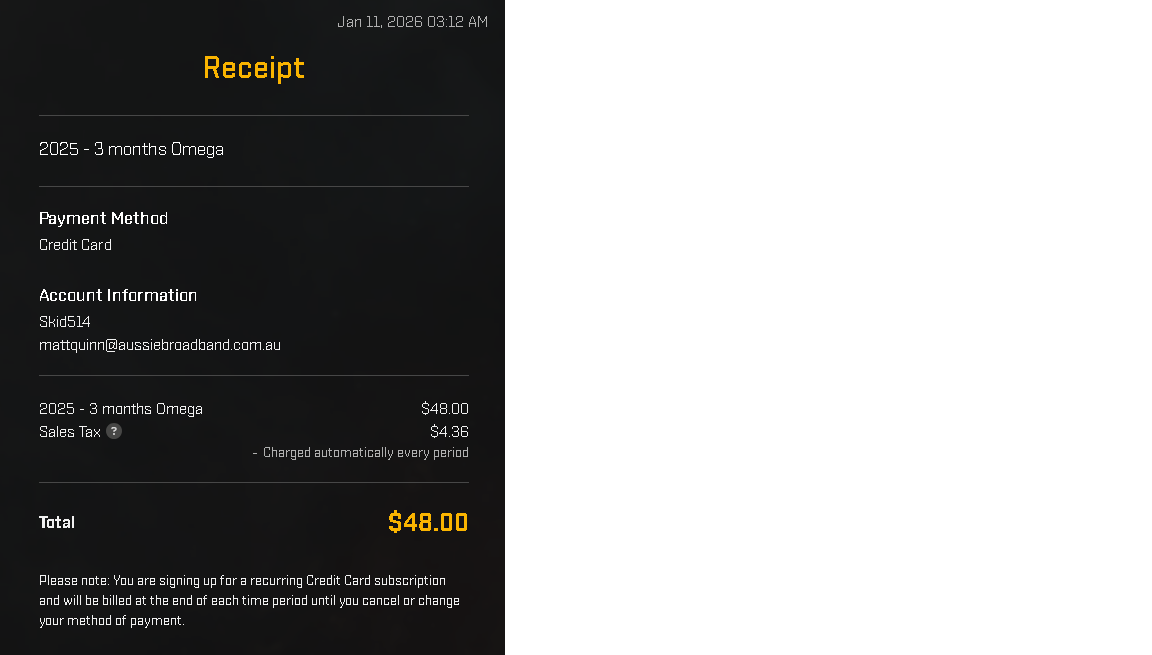1152x655 pixels.
Task: Click the Sales Tax help question-mark icon
Action: point(114,431)
